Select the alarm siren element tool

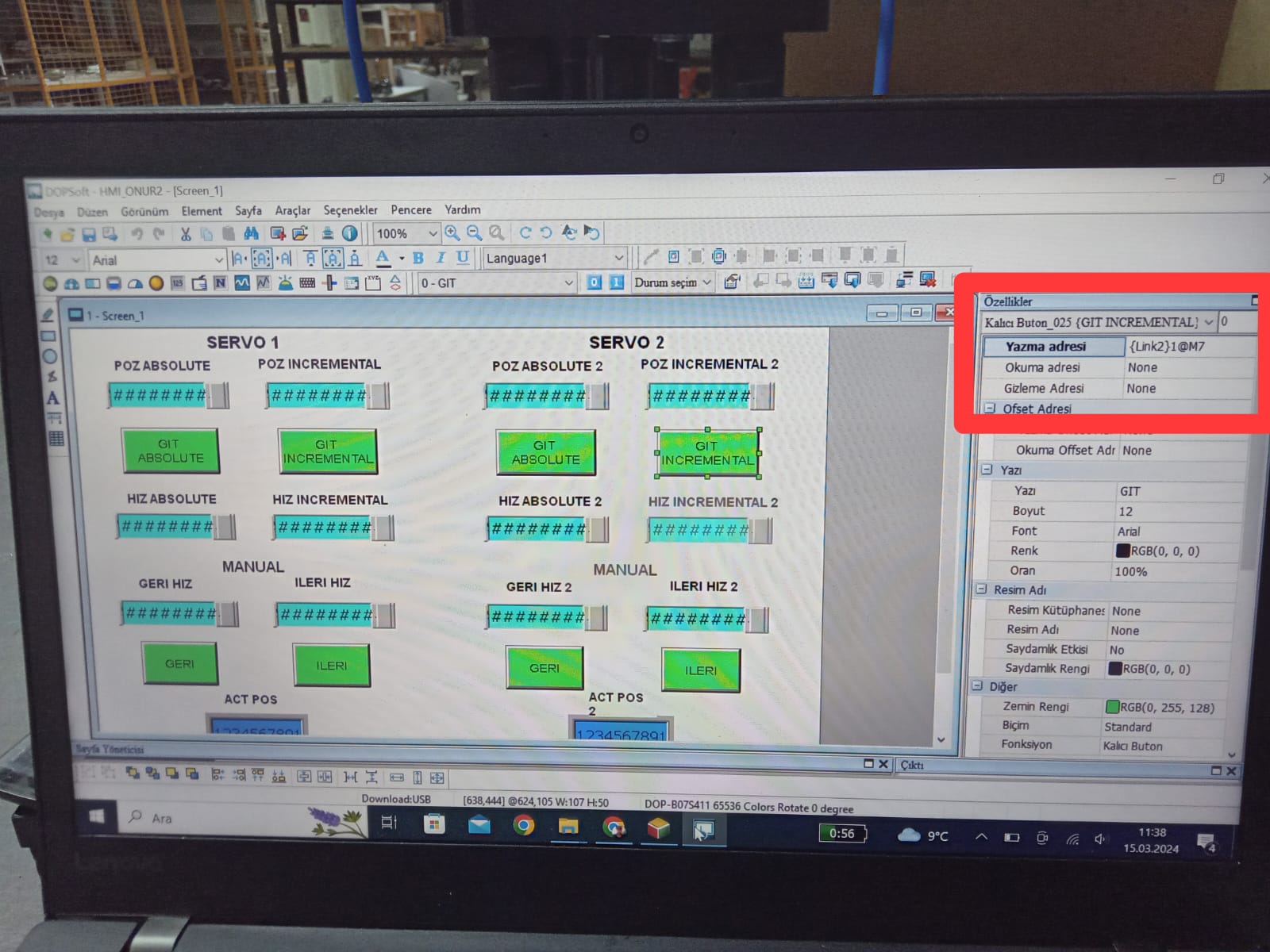[x=285, y=282]
